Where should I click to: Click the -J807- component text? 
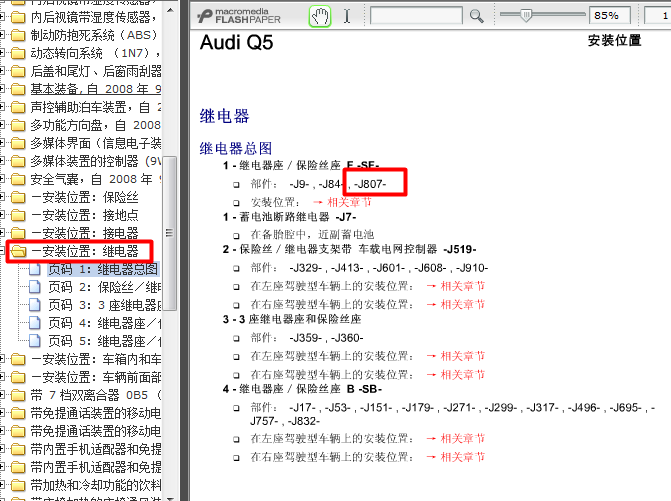point(370,184)
